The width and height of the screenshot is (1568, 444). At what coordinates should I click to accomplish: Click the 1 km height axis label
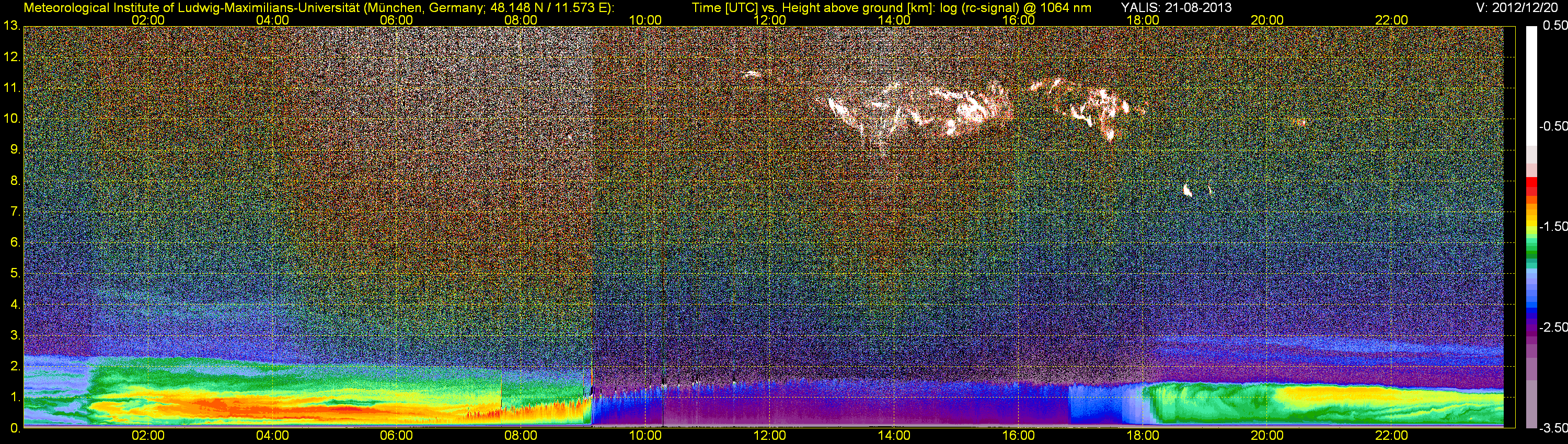(x=15, y=397)
